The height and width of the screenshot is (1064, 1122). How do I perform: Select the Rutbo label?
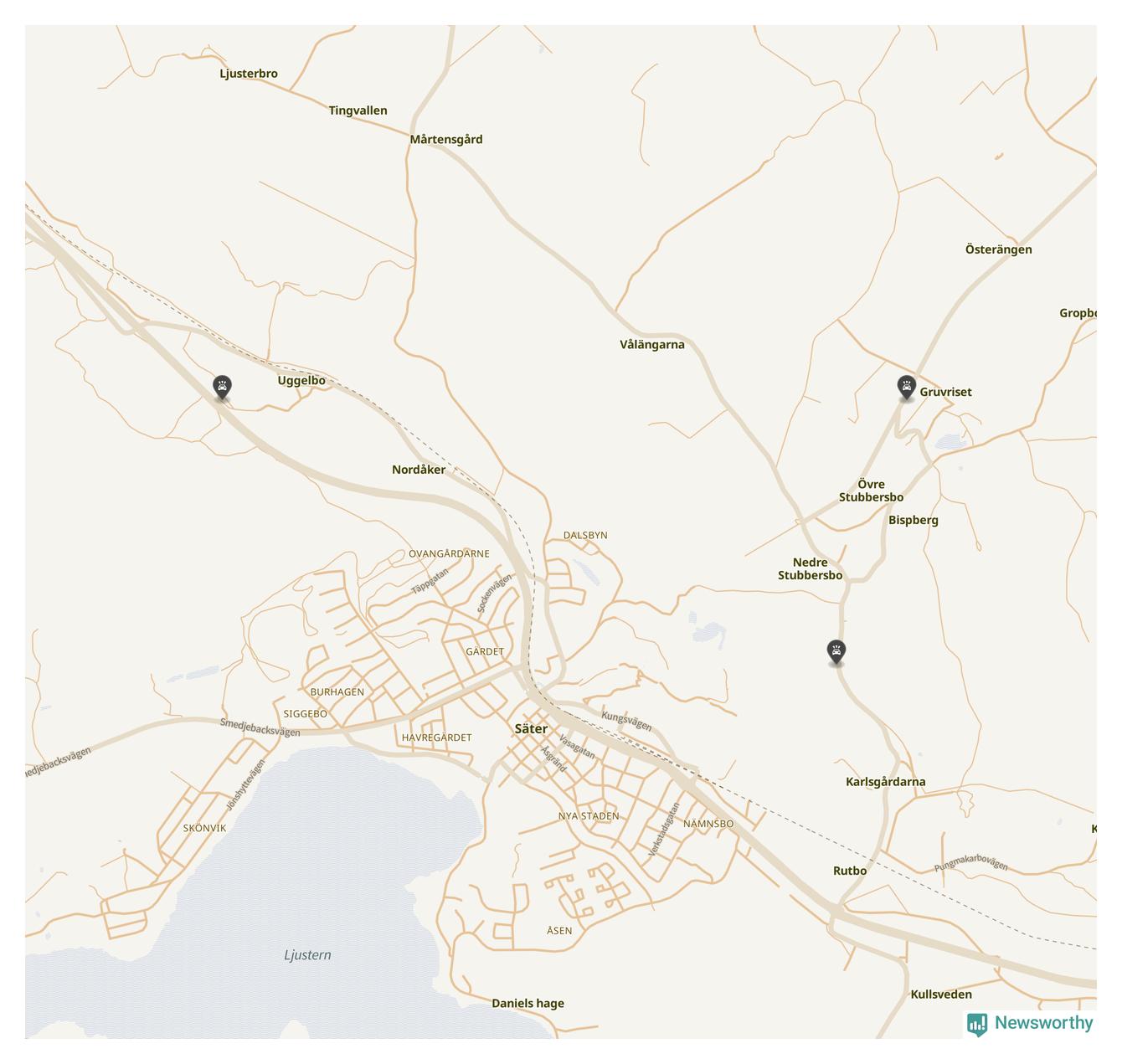pyautogui.click(x=850, y=871)
